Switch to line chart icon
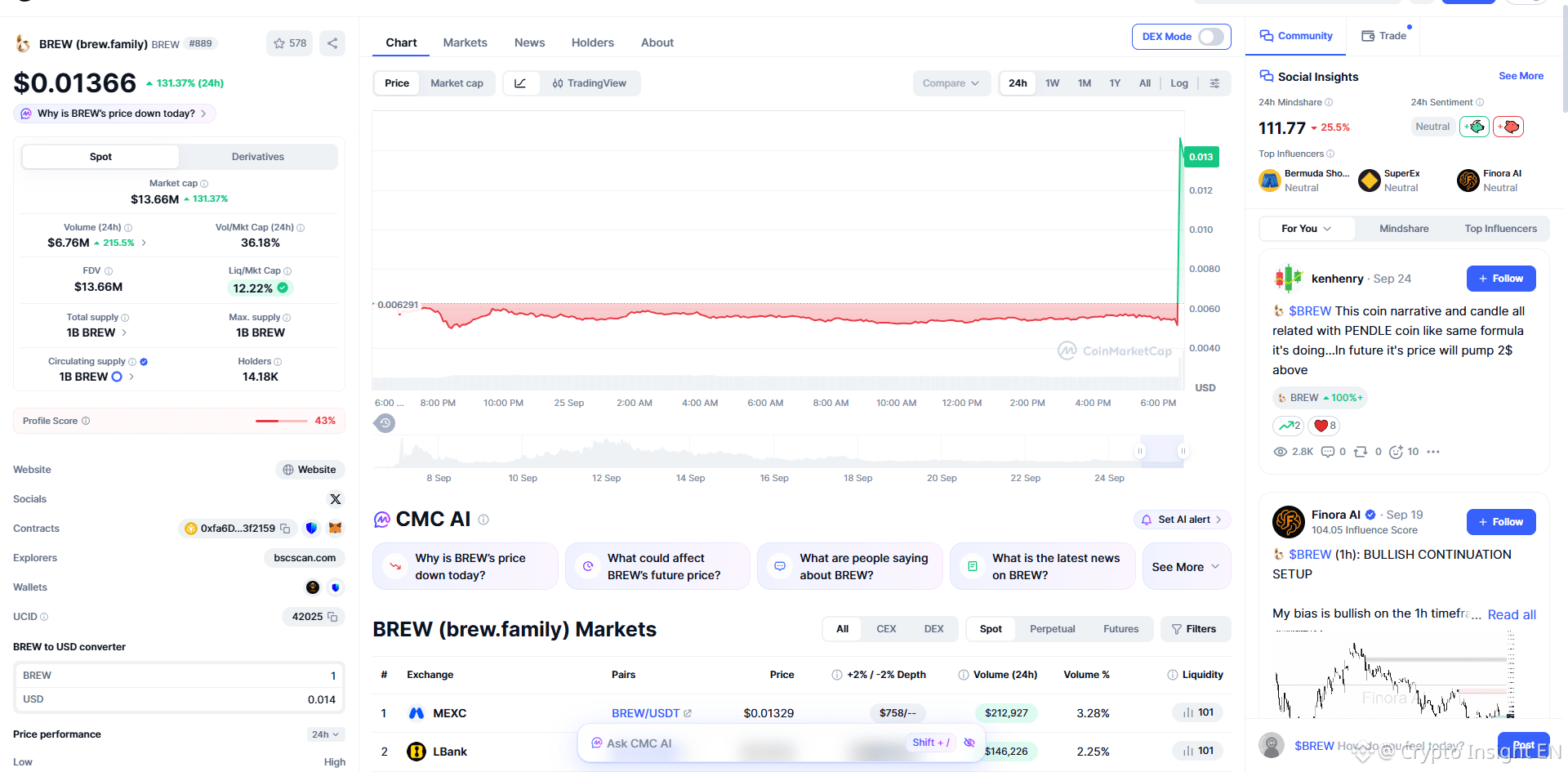The width and height of the screenshot is (1568, 772). pyautogui.click(x=520, y=83)
